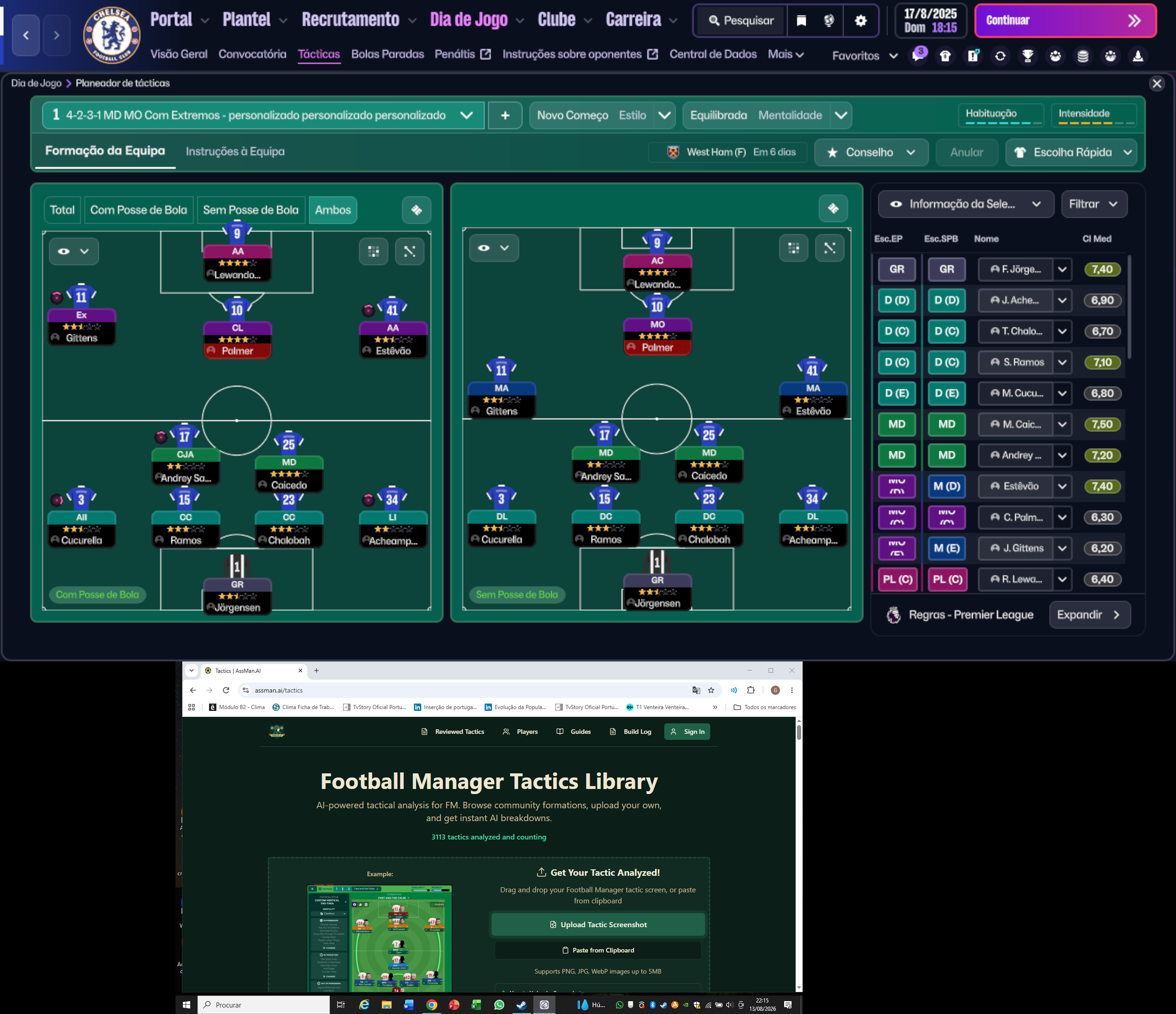
Task: Open WhatsApp from the Windows taskbar
Action: coord(499,1004)
